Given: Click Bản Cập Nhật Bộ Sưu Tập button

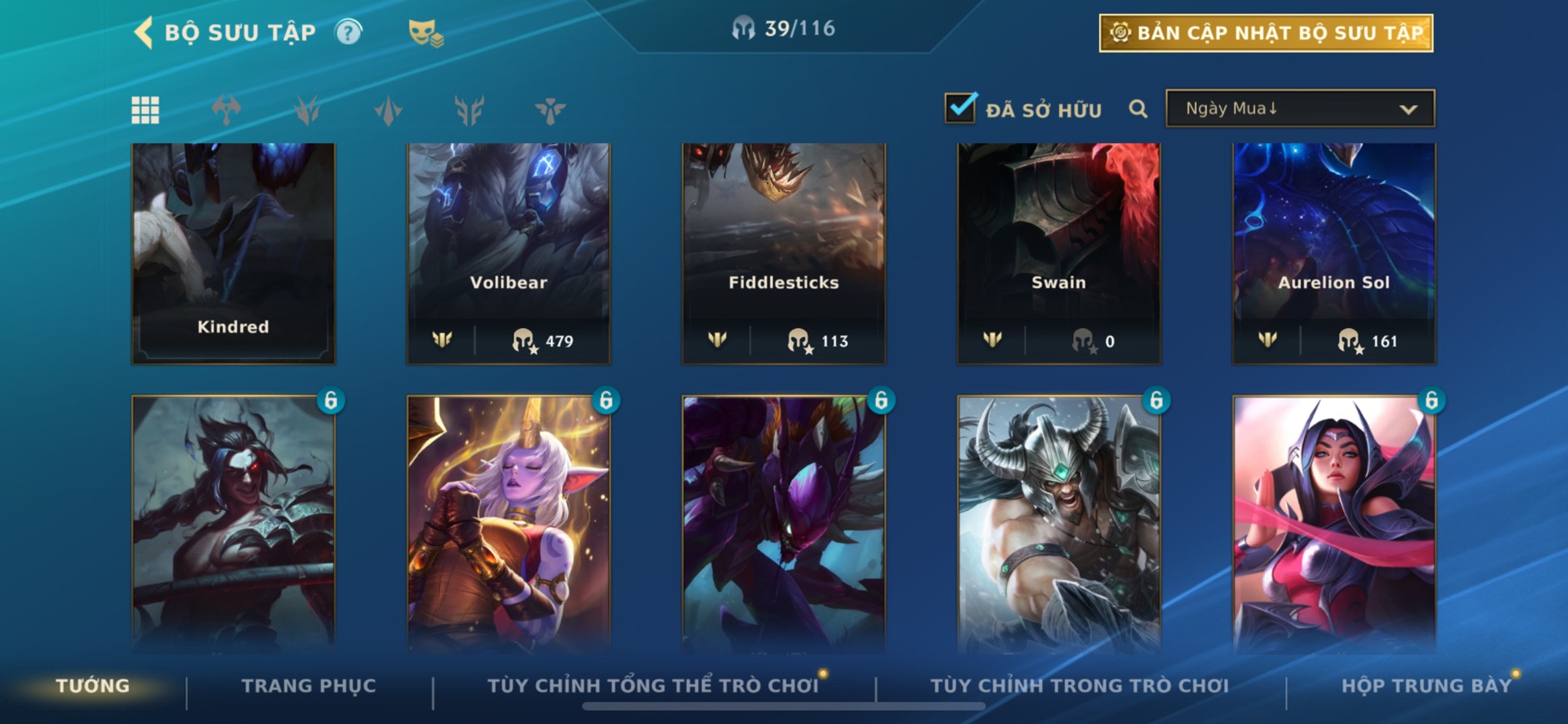Looking at the screenshot, I should pos(1266,33).
